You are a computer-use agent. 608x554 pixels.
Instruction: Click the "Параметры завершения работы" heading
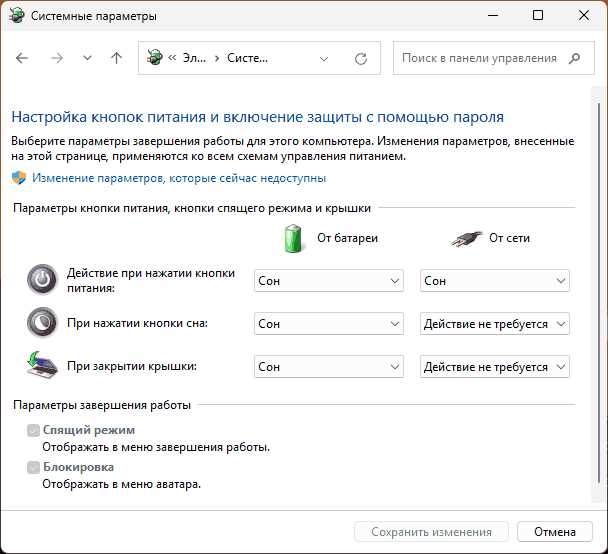coord(102,405)
